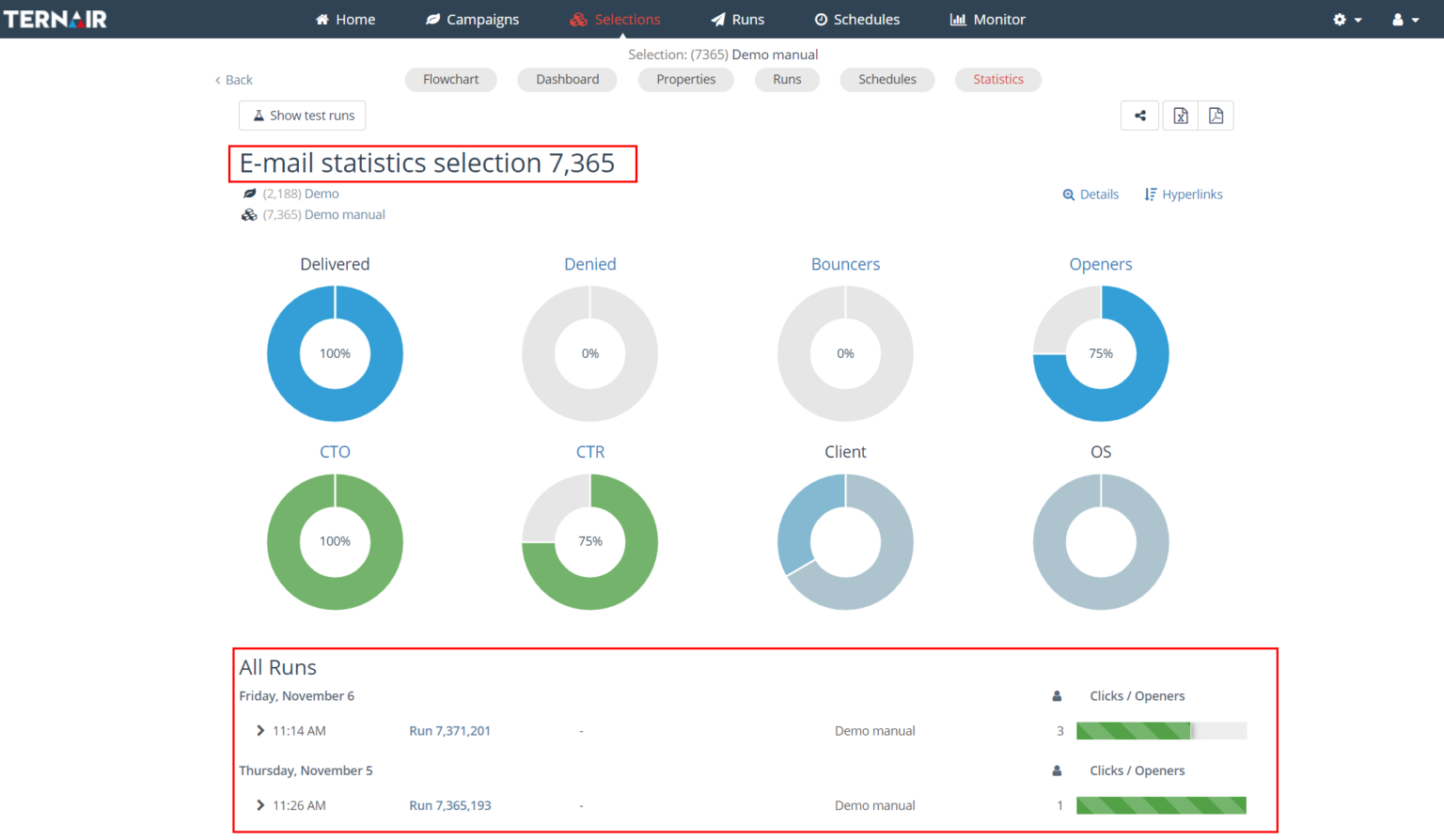This screenshot has width=1444, height=840.
Task: Click the Openers donut chart
Action: coord(1101,353)
